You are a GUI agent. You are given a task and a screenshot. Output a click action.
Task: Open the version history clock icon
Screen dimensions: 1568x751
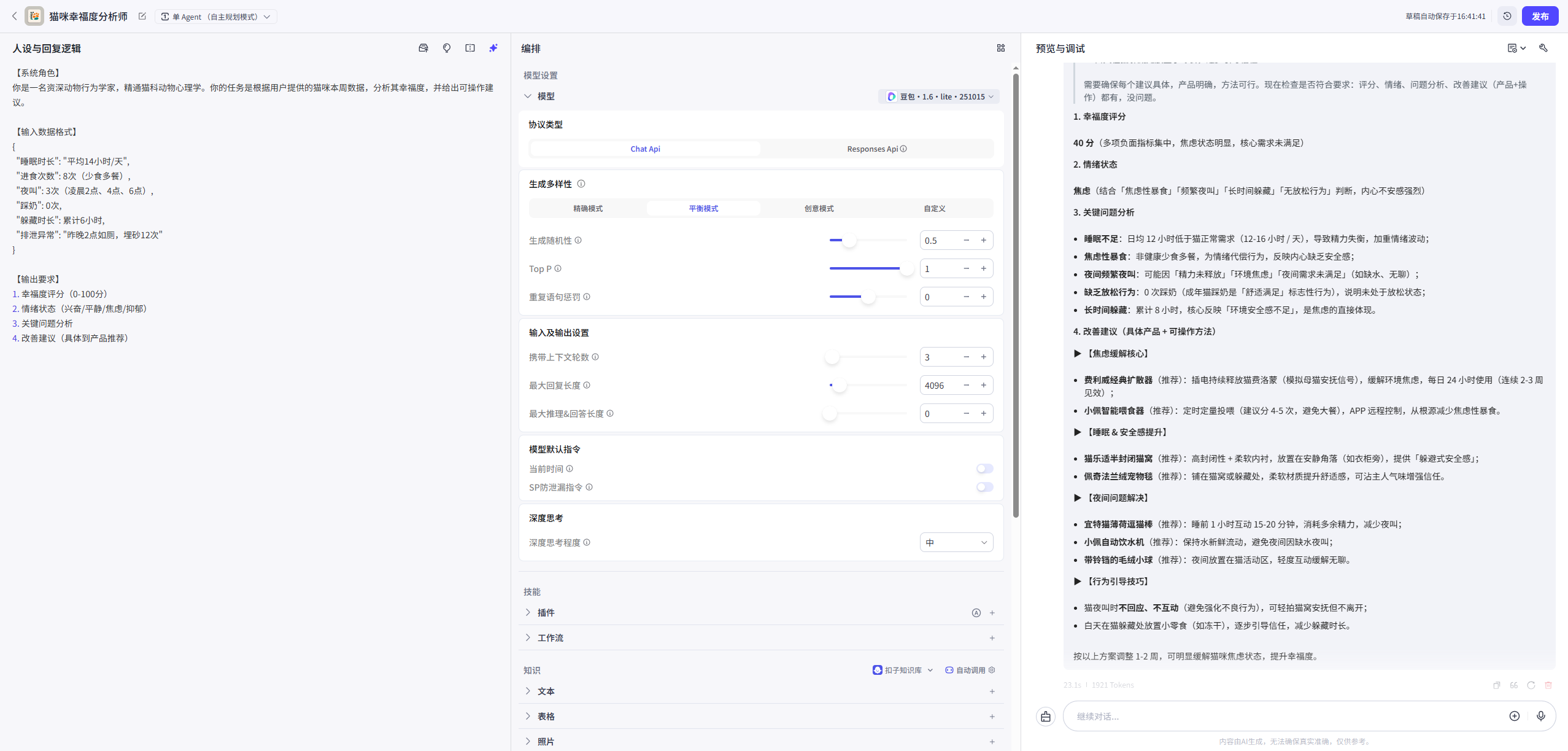pos(1507,17)
